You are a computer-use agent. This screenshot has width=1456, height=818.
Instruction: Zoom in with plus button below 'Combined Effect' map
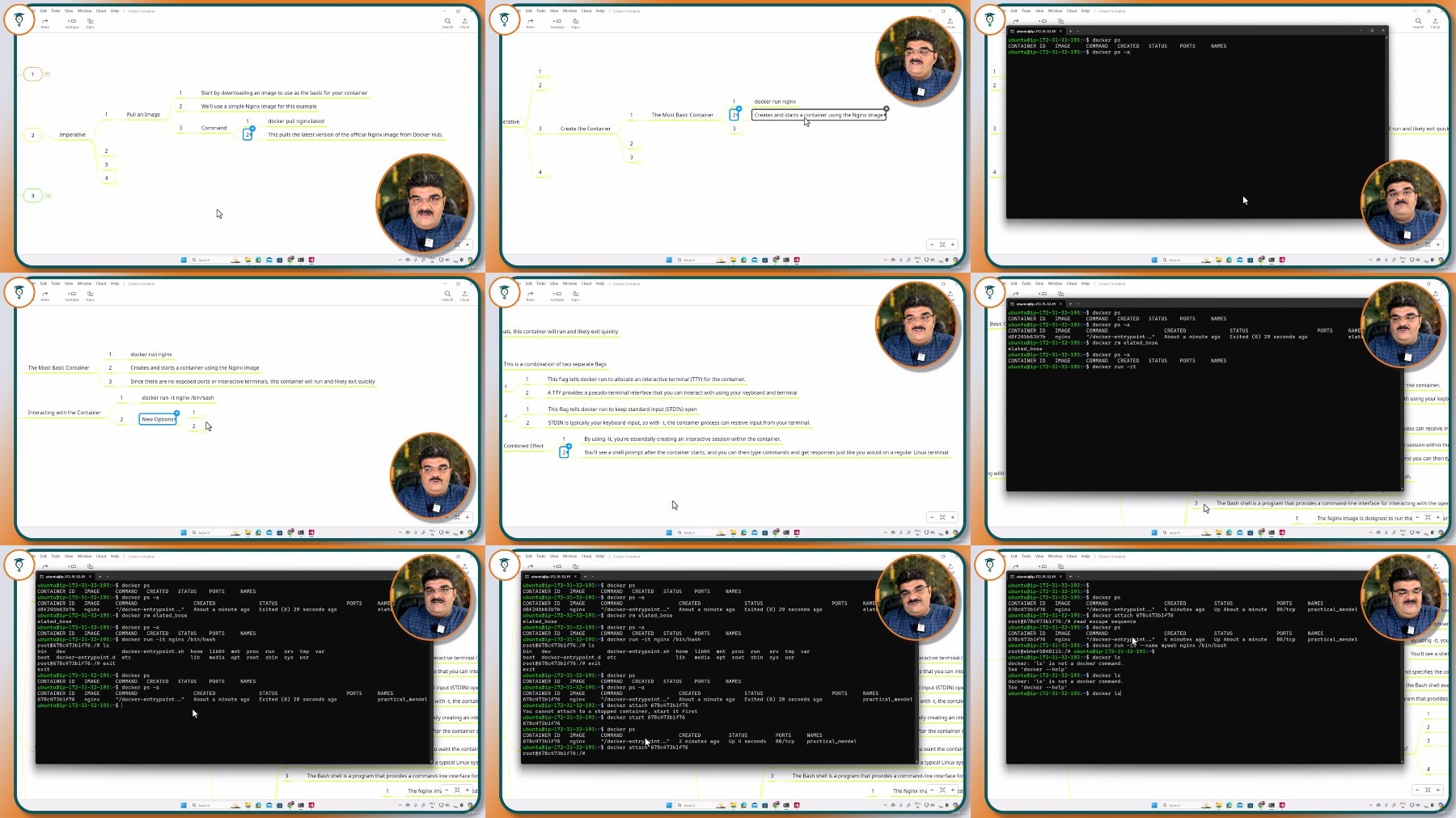[953, 517]
